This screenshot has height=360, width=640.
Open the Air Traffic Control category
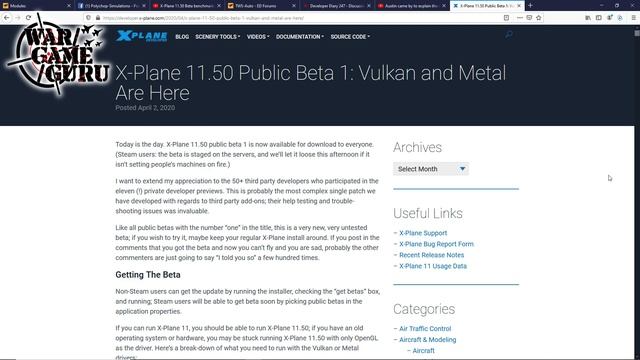[425, 329]
